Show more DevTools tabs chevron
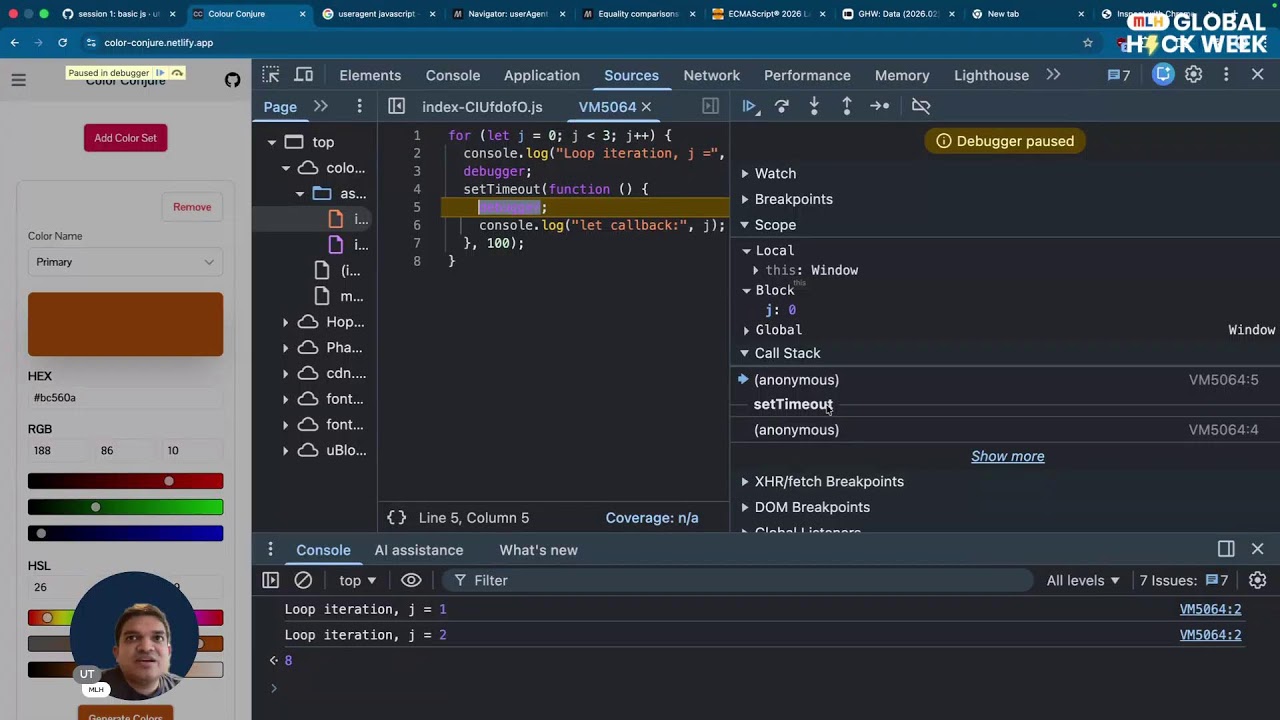 (1053, 75)
